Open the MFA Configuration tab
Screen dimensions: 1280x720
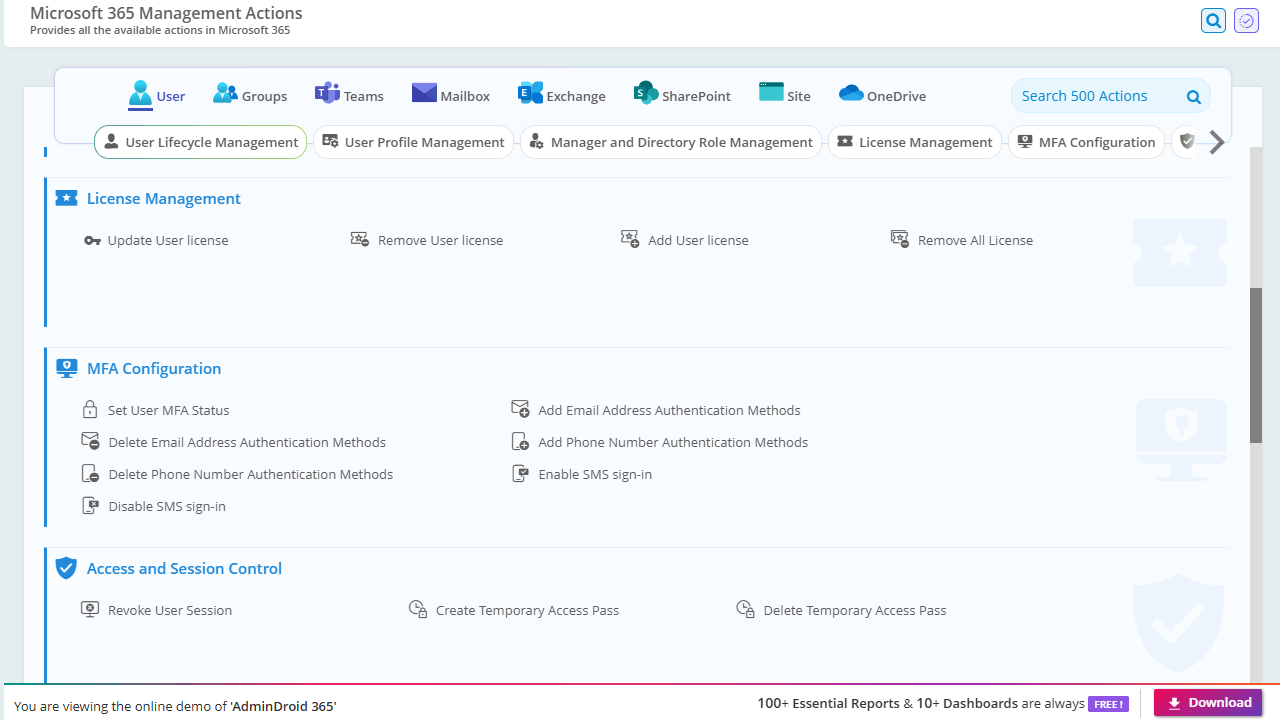click(x=1087, y=142)
